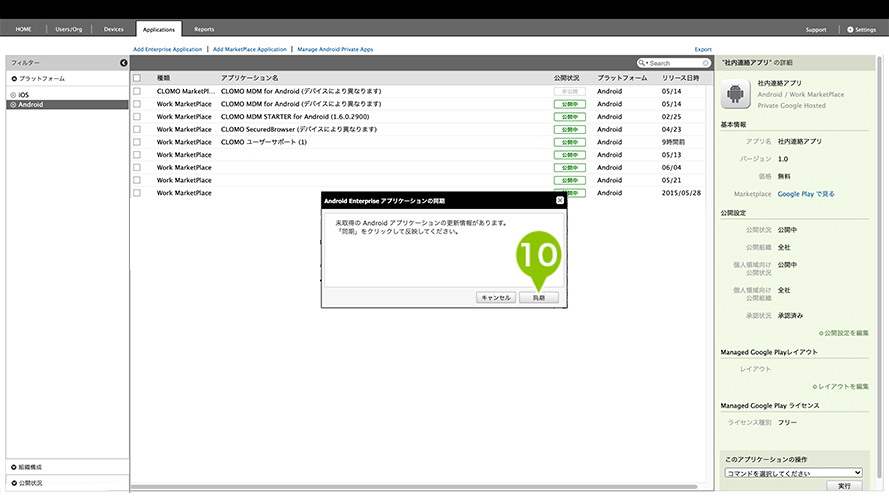This screenshot has width=889, height=500.
Task: Click Add Enterprise Application link
Action: (167, 49)
